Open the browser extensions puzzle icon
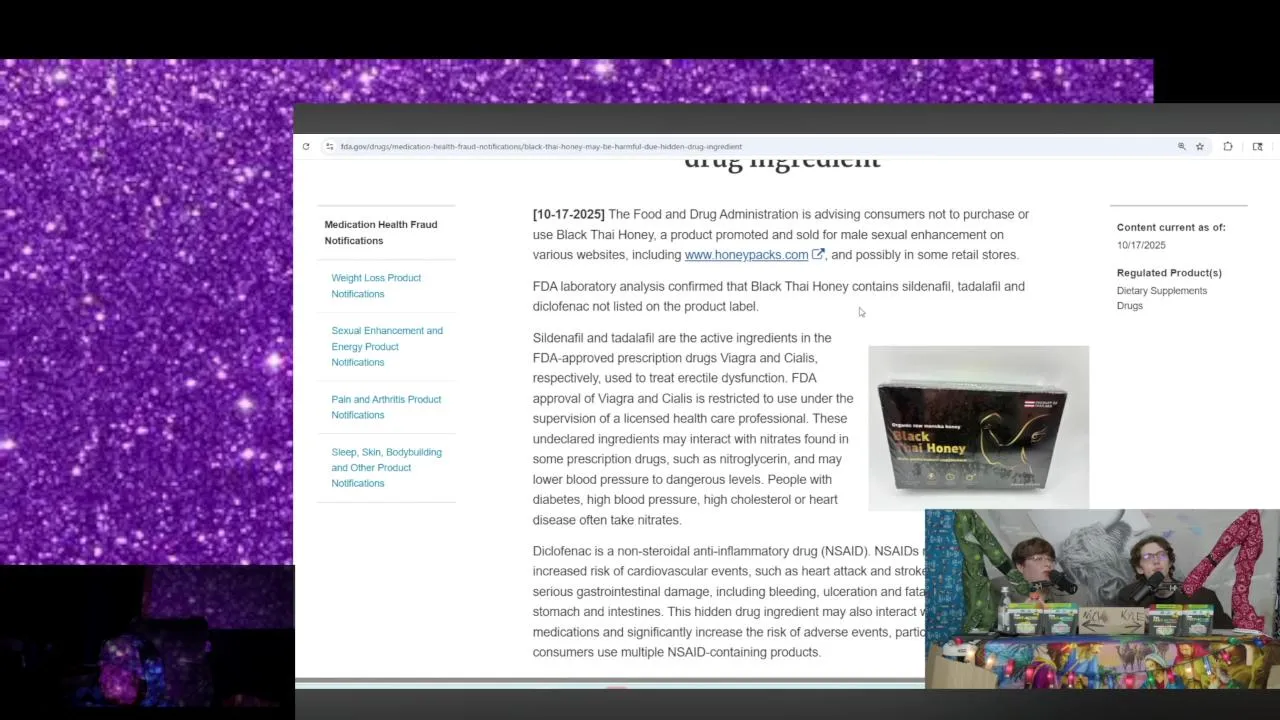Image resolution: width=1280 pixels, height=720 pixels. click(1228, 146)
